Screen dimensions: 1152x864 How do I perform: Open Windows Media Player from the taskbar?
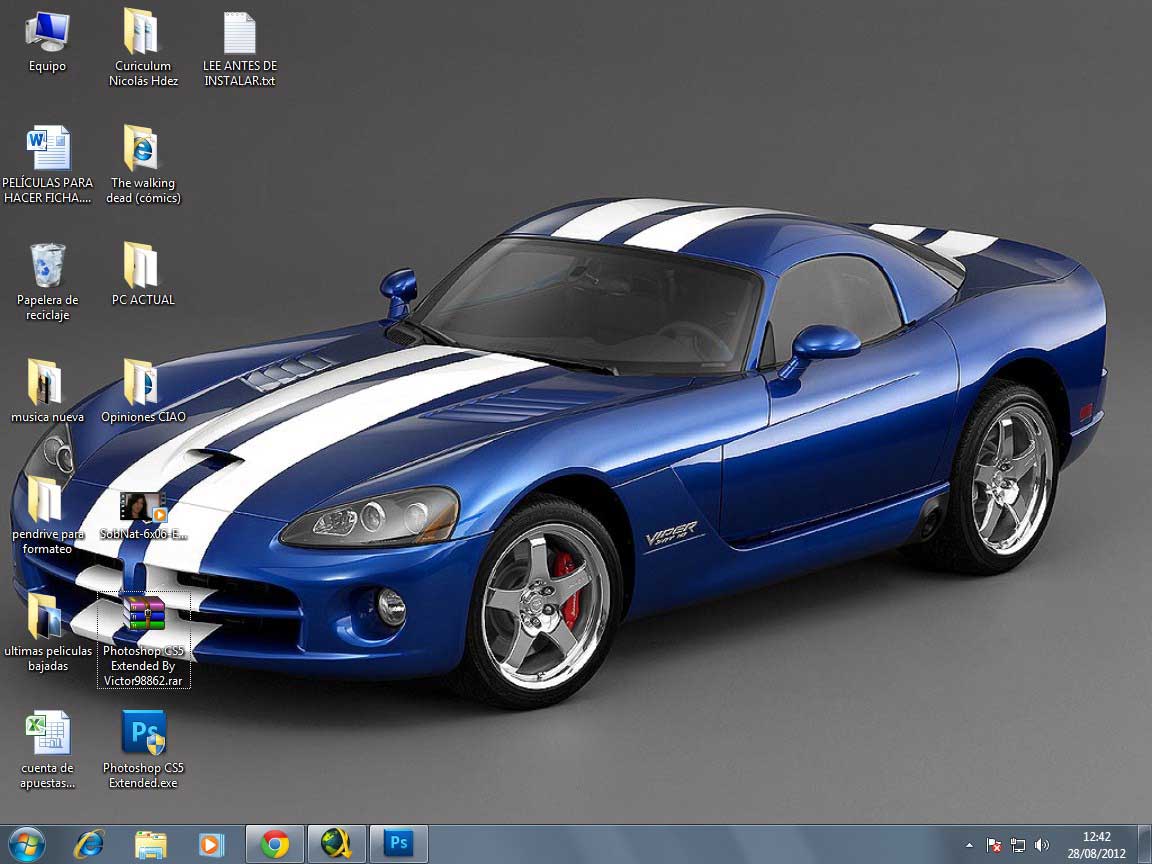211,844
